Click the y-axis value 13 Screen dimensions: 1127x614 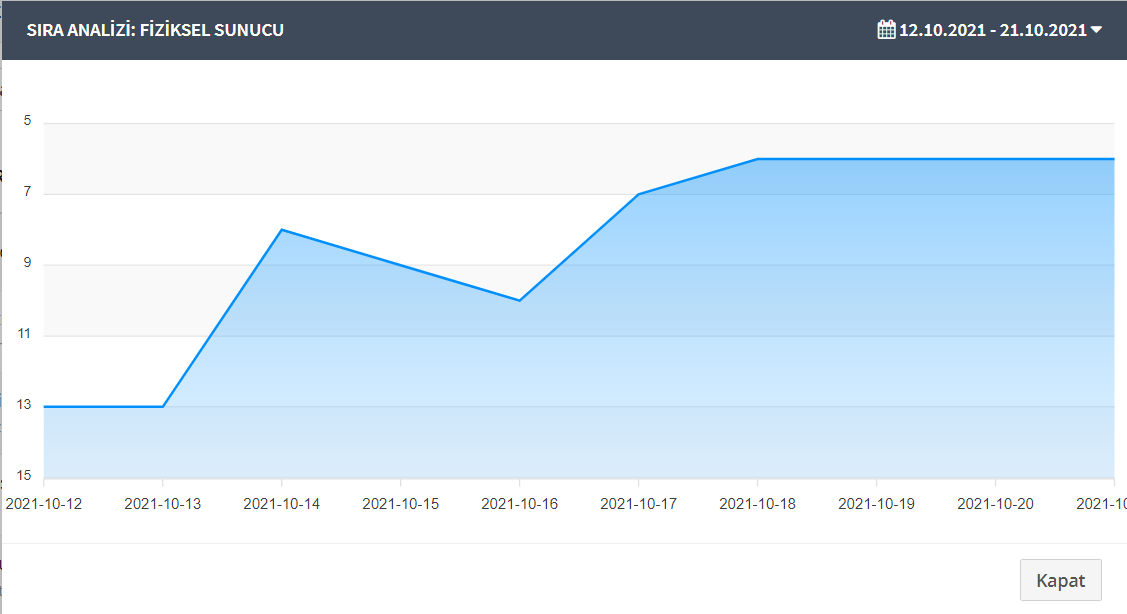click(x=24, y=405)
